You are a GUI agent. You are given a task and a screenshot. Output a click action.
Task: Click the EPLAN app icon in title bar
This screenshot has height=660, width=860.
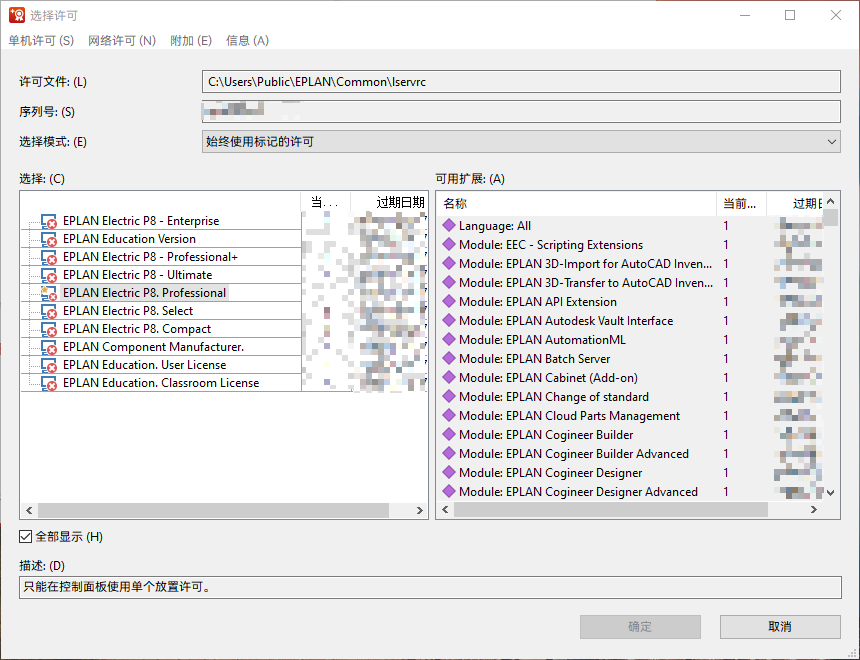pyautogui.click(x=17, y=15)
